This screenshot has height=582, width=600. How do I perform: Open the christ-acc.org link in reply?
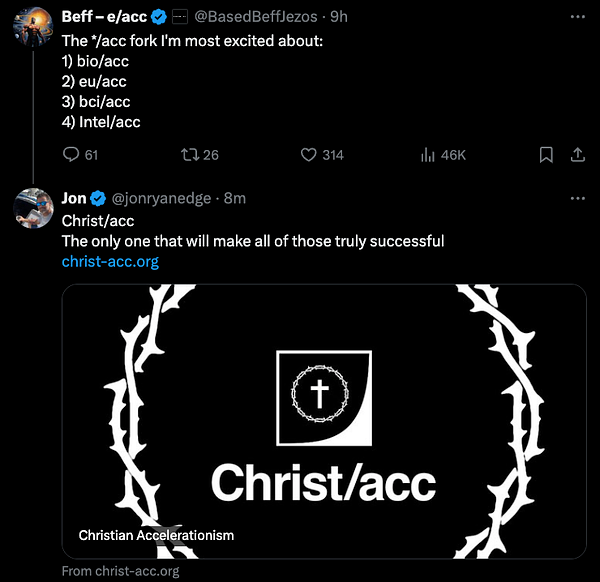point(110,261)
